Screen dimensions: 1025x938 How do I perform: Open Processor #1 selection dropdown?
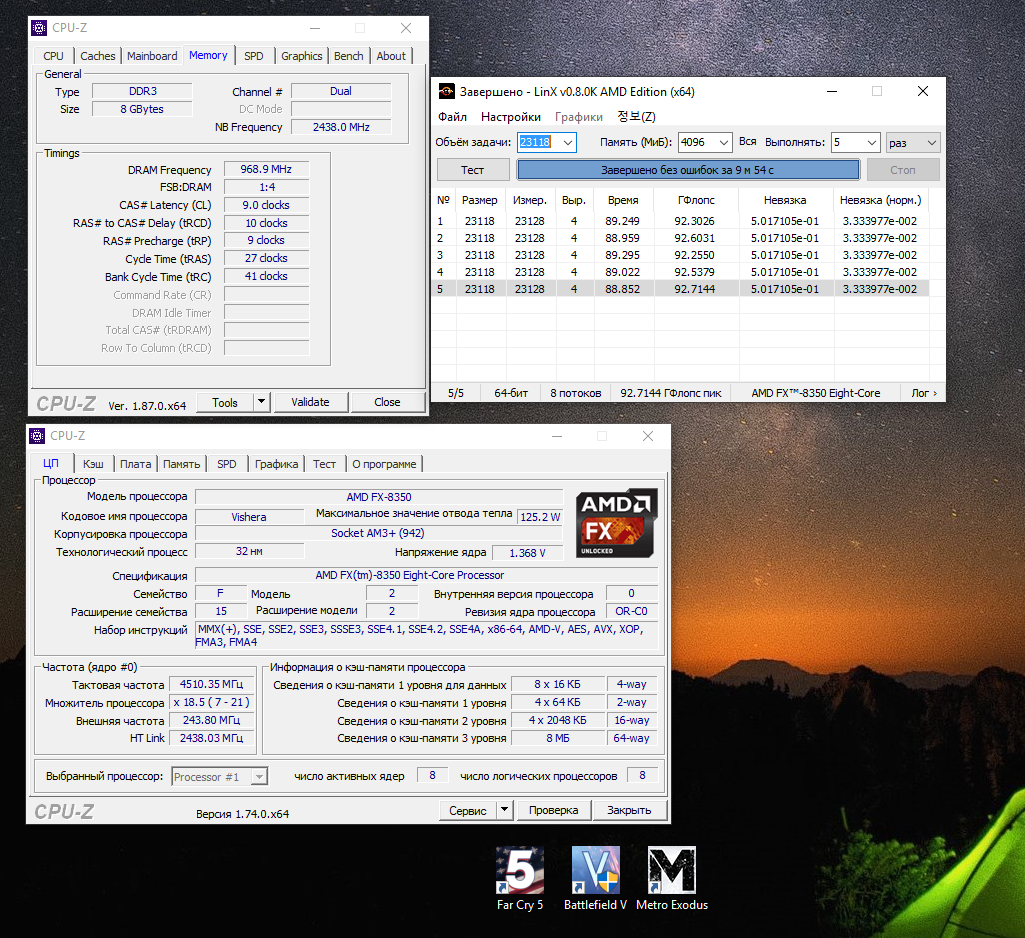tap(220, 777)
